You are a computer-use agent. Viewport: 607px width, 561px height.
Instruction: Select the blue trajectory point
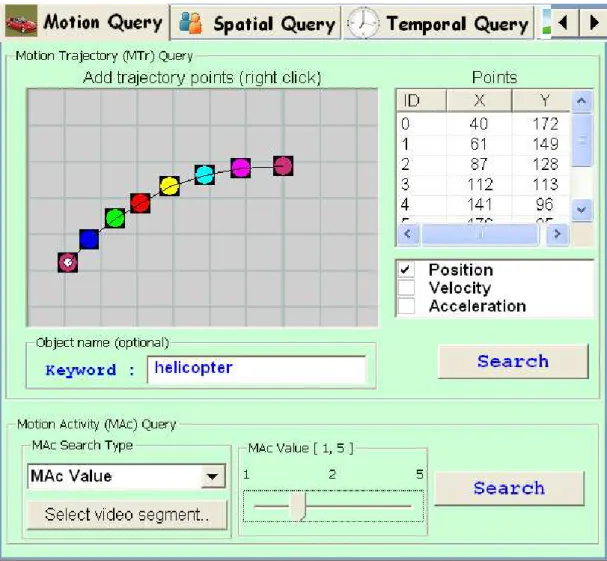[x=89, y=239]
